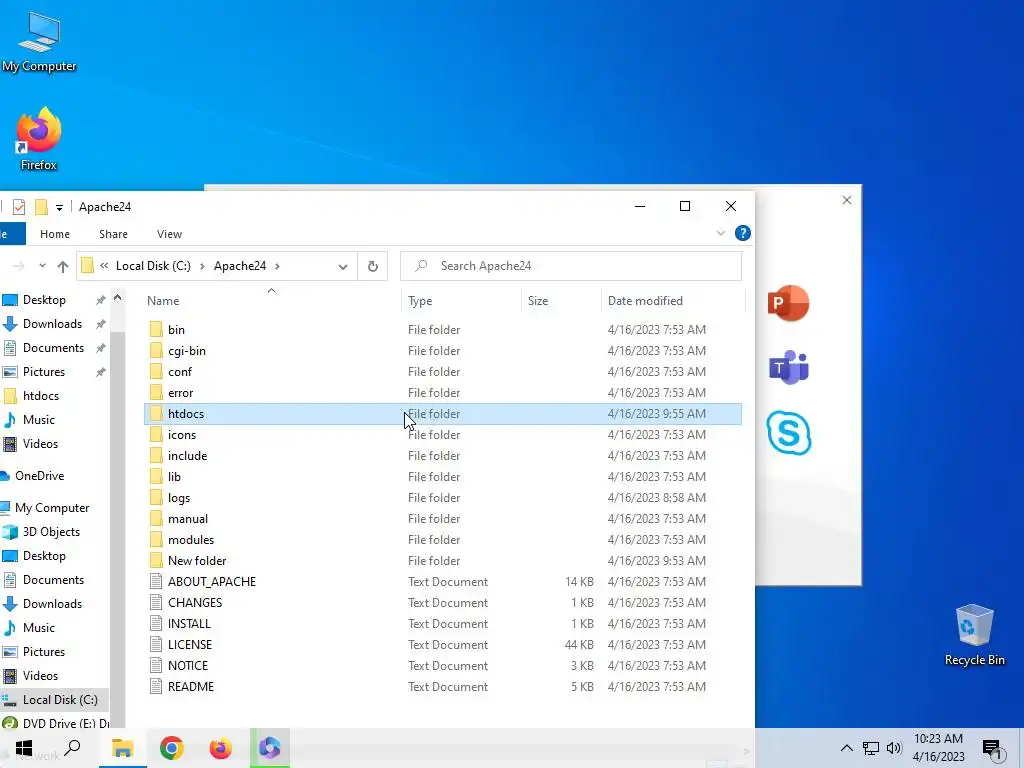This screenshot has height=768, width=1024.
Task: Click the Skype icon in background window
Action: 789,432
